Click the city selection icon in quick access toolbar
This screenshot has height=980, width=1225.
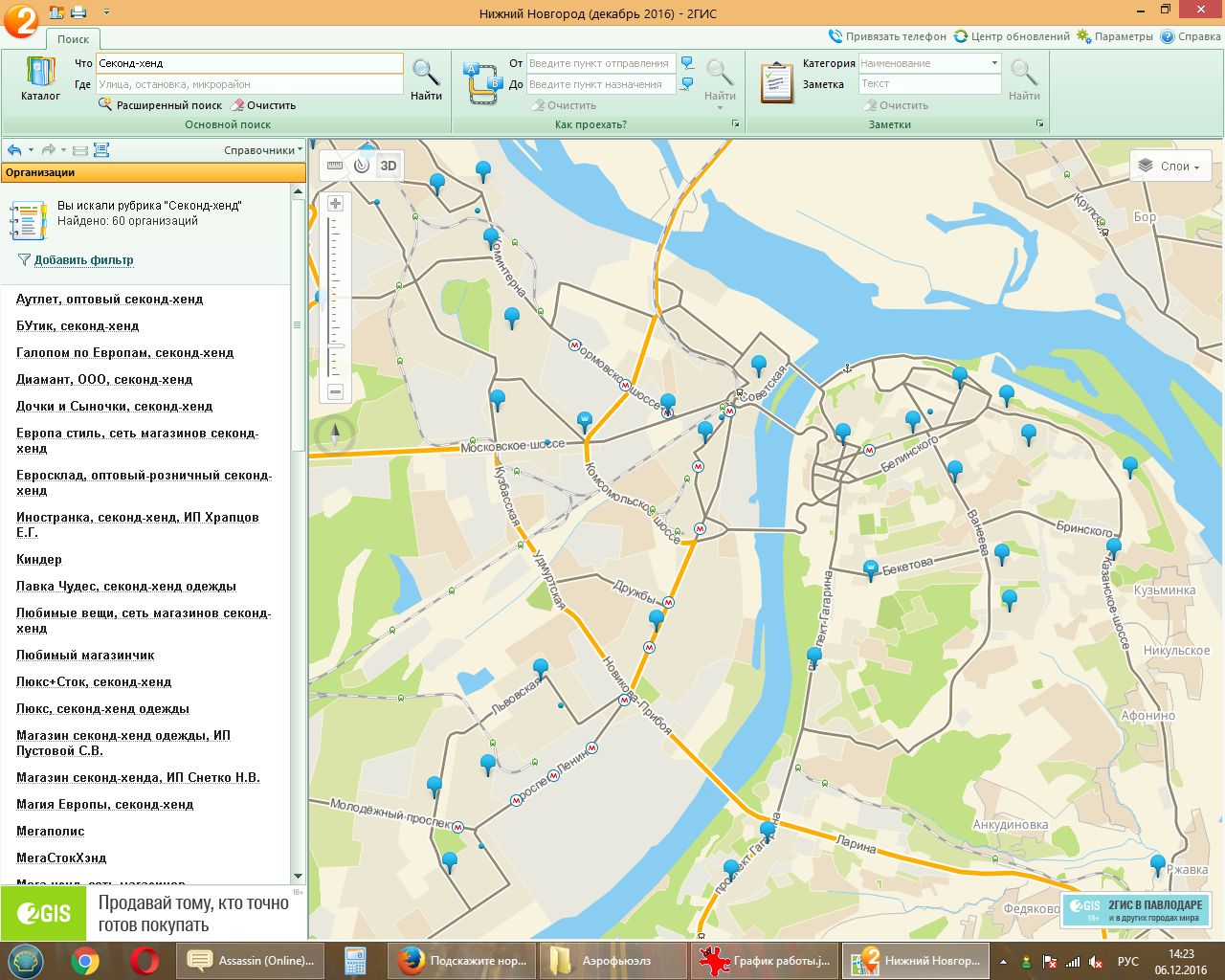coord(56,12)
